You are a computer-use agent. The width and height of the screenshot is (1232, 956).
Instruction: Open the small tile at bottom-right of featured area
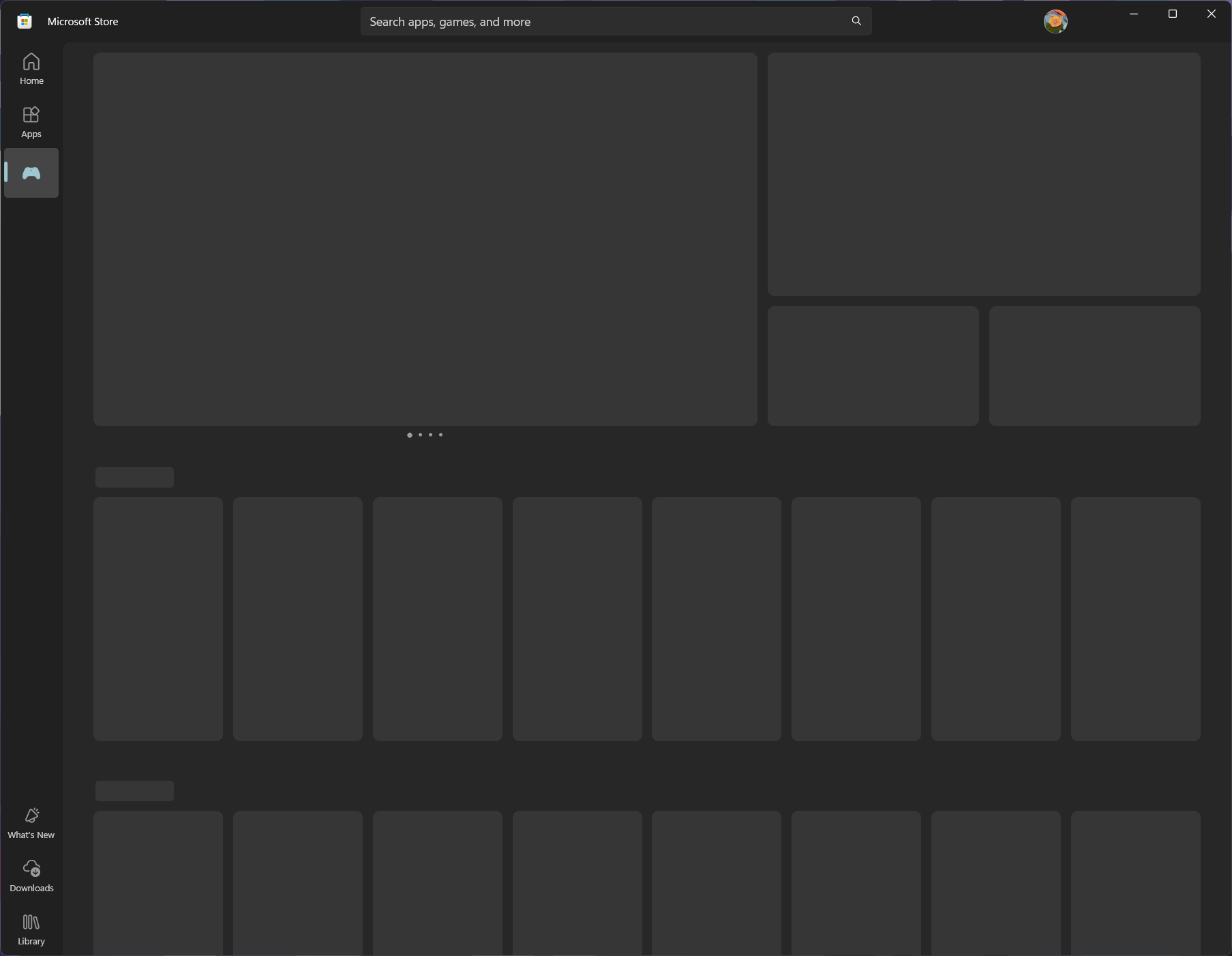(x=1094, y=366)
